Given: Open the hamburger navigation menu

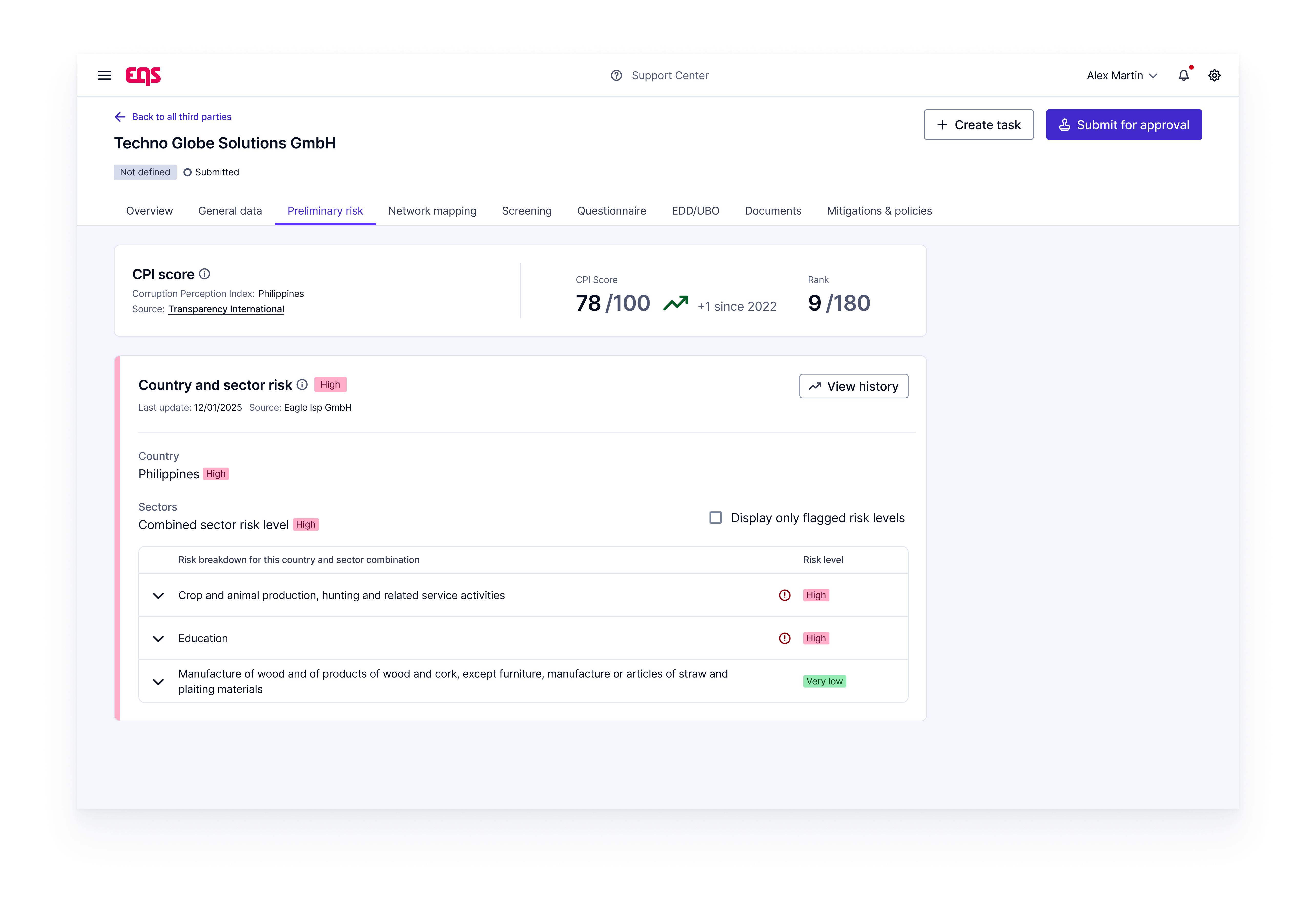Looking at the screenshot, I should pyautogui.click(x=104, y=75).
